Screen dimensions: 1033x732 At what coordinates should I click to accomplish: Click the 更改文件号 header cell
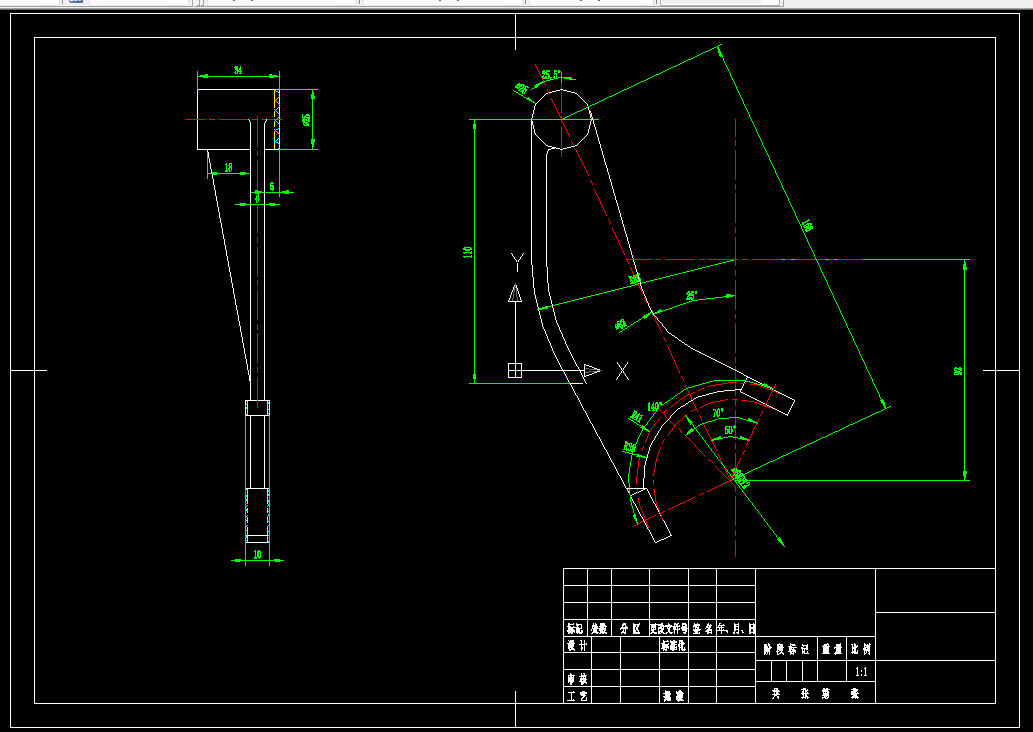pyautogui.click(x=669, y=629)
